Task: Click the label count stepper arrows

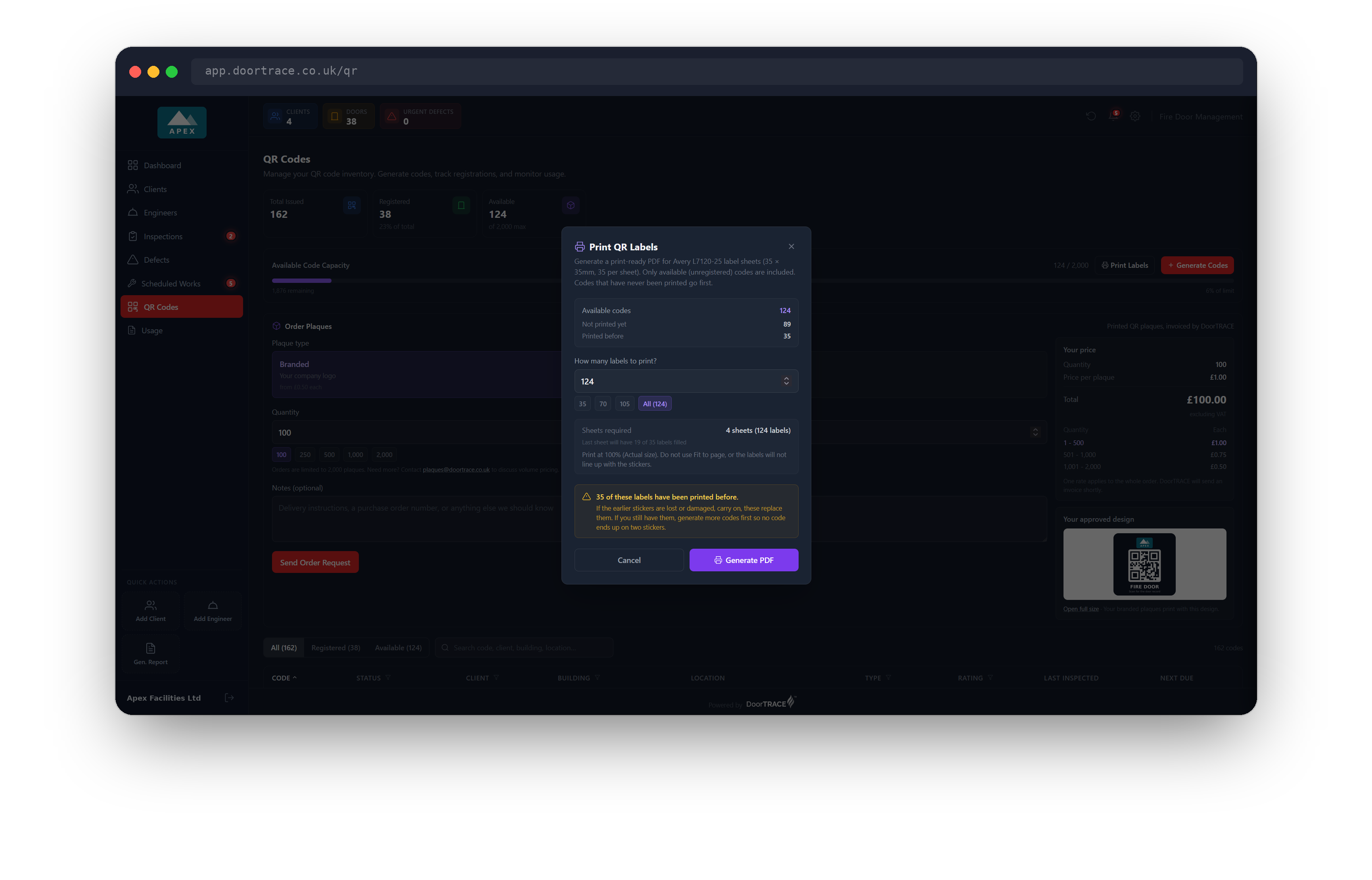Action: 786,381
